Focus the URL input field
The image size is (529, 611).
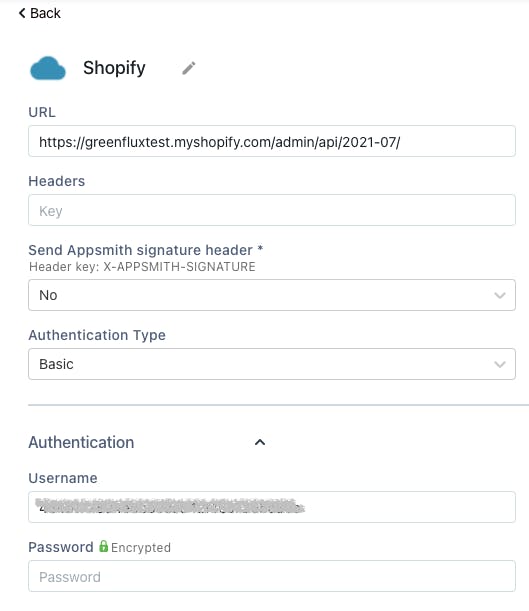(272, 141)
